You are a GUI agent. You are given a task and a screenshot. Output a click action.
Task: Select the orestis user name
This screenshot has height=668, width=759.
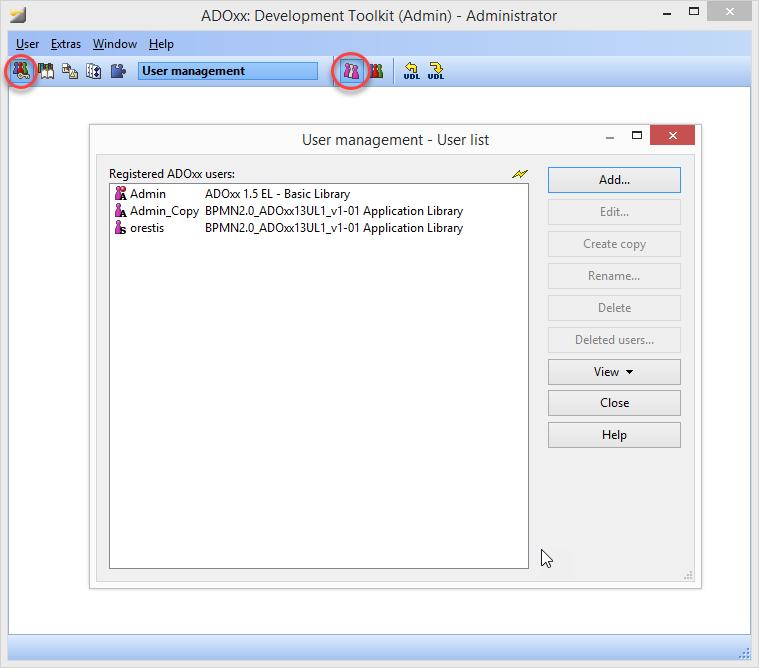(147, 228)
